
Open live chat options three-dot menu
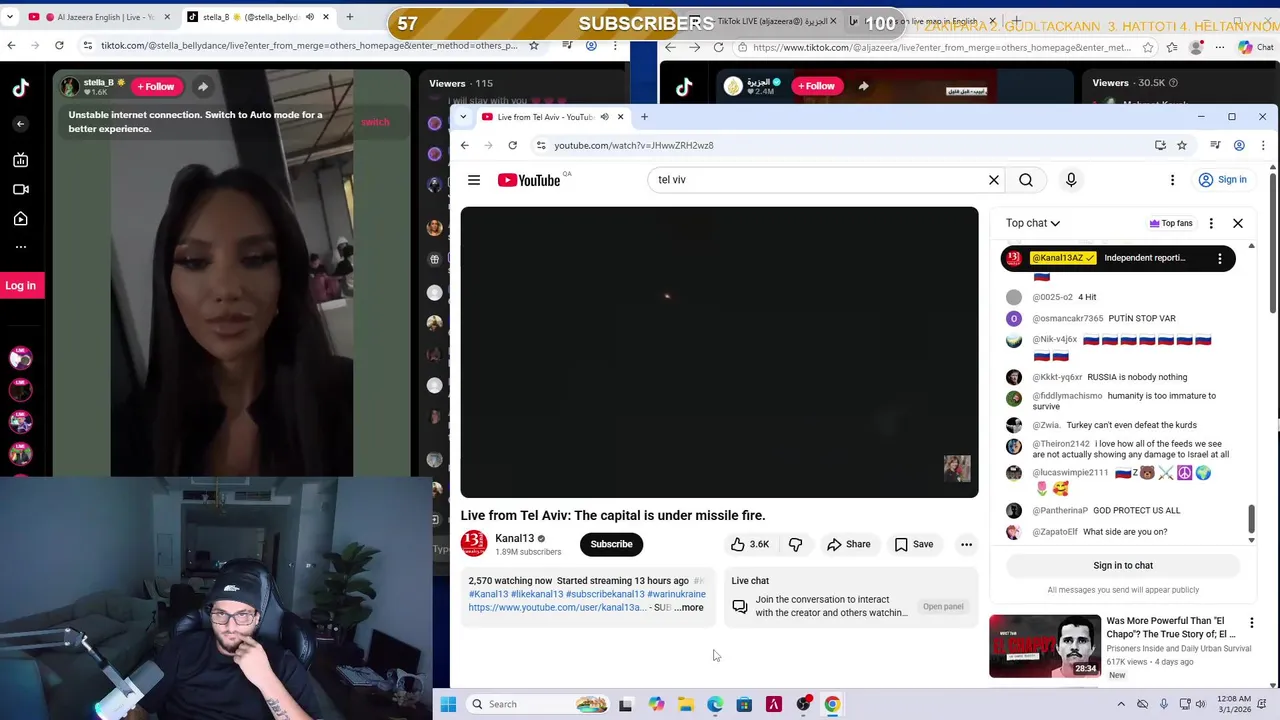click(1211, 223)
